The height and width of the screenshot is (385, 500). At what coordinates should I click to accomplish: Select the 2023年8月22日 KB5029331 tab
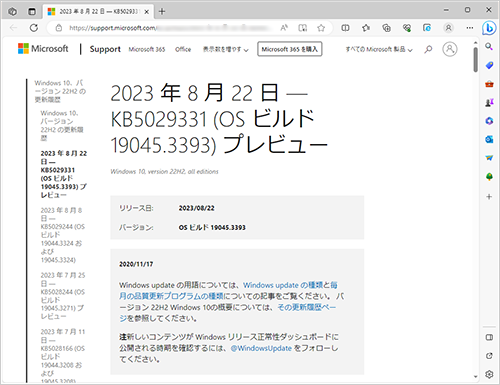(98, 12)
